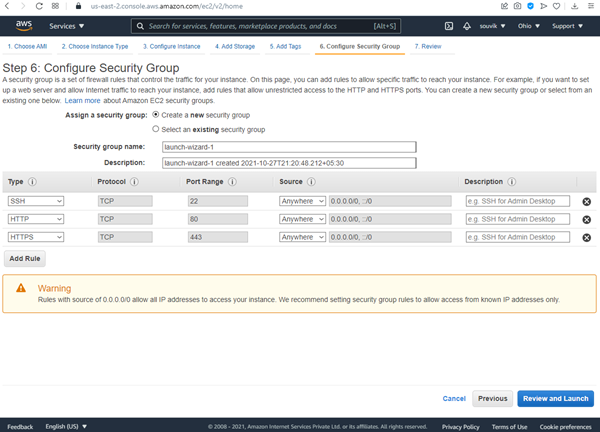This screenshot has width=600, height=432.
Task: Open the souvik account menu
Action: [x=492, y=26]
